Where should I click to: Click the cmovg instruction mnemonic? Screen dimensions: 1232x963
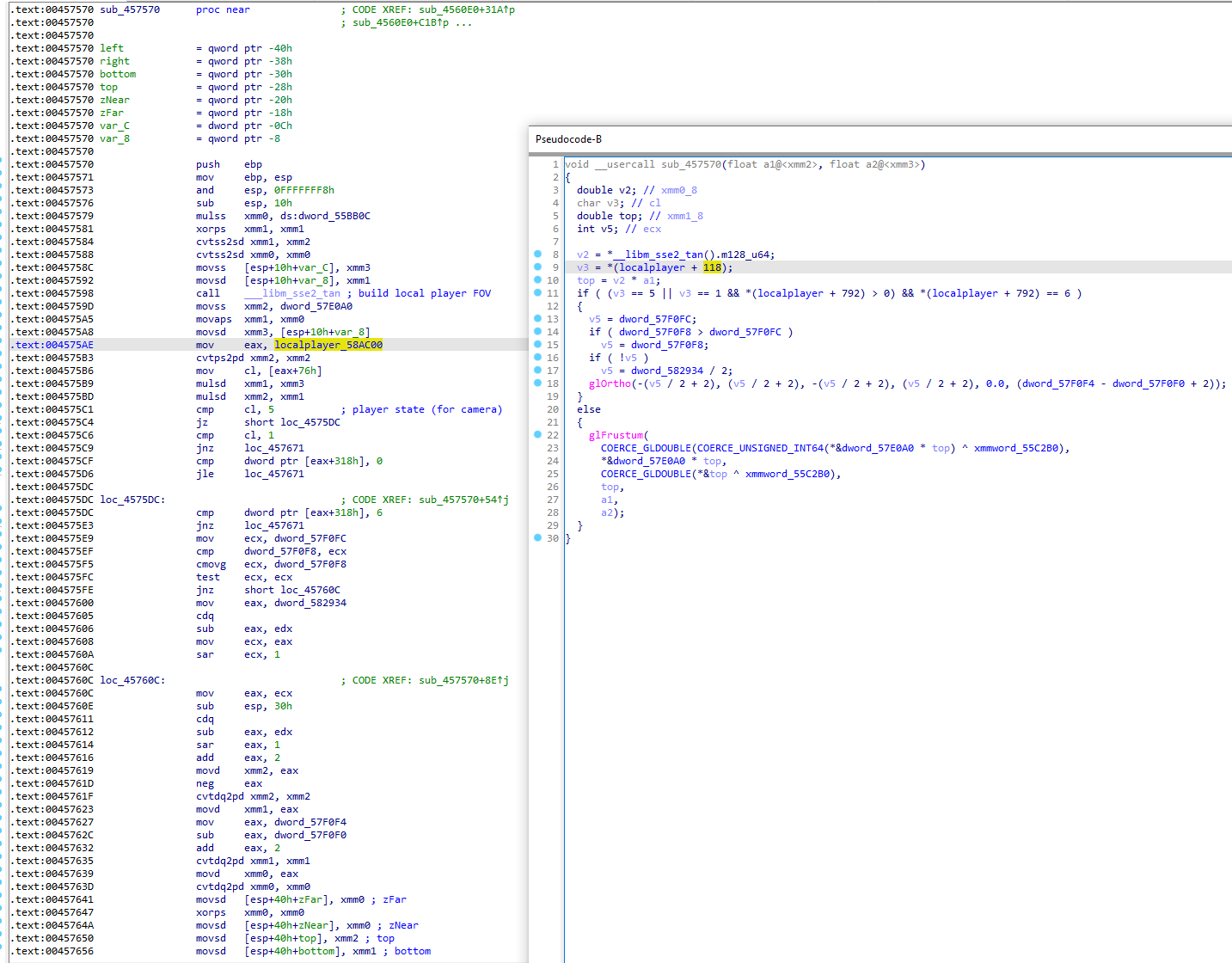(x=211, y=564)
